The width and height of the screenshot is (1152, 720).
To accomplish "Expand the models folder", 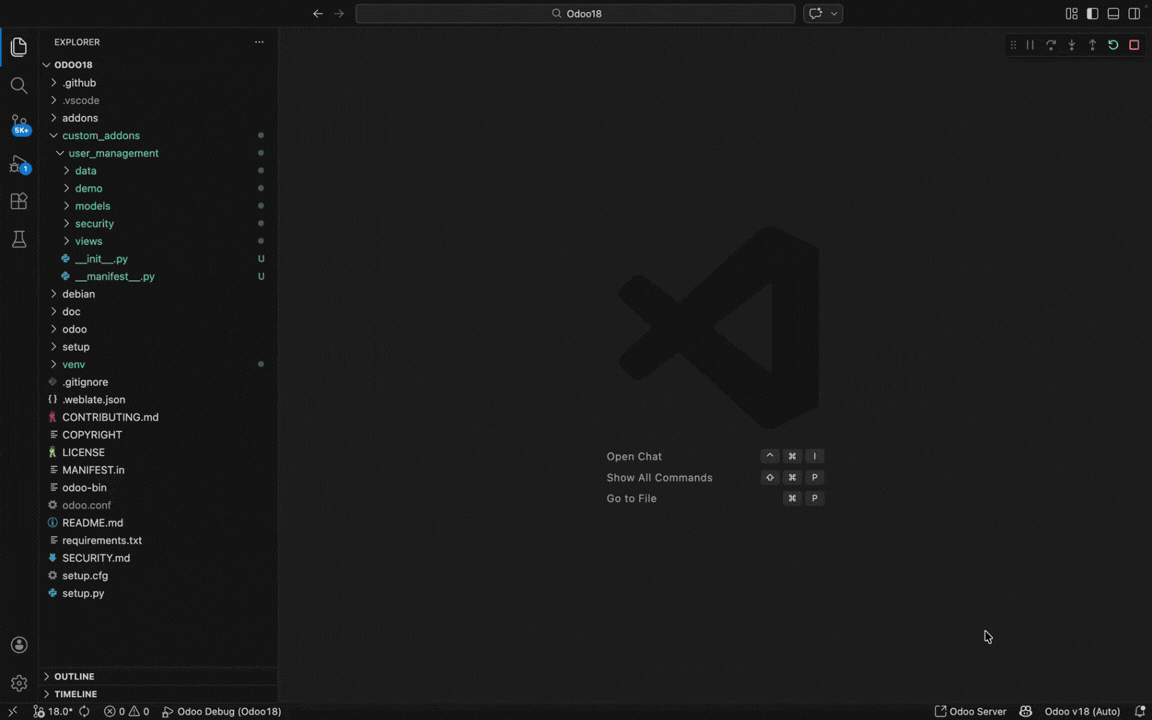I will [x=158, y=206].
